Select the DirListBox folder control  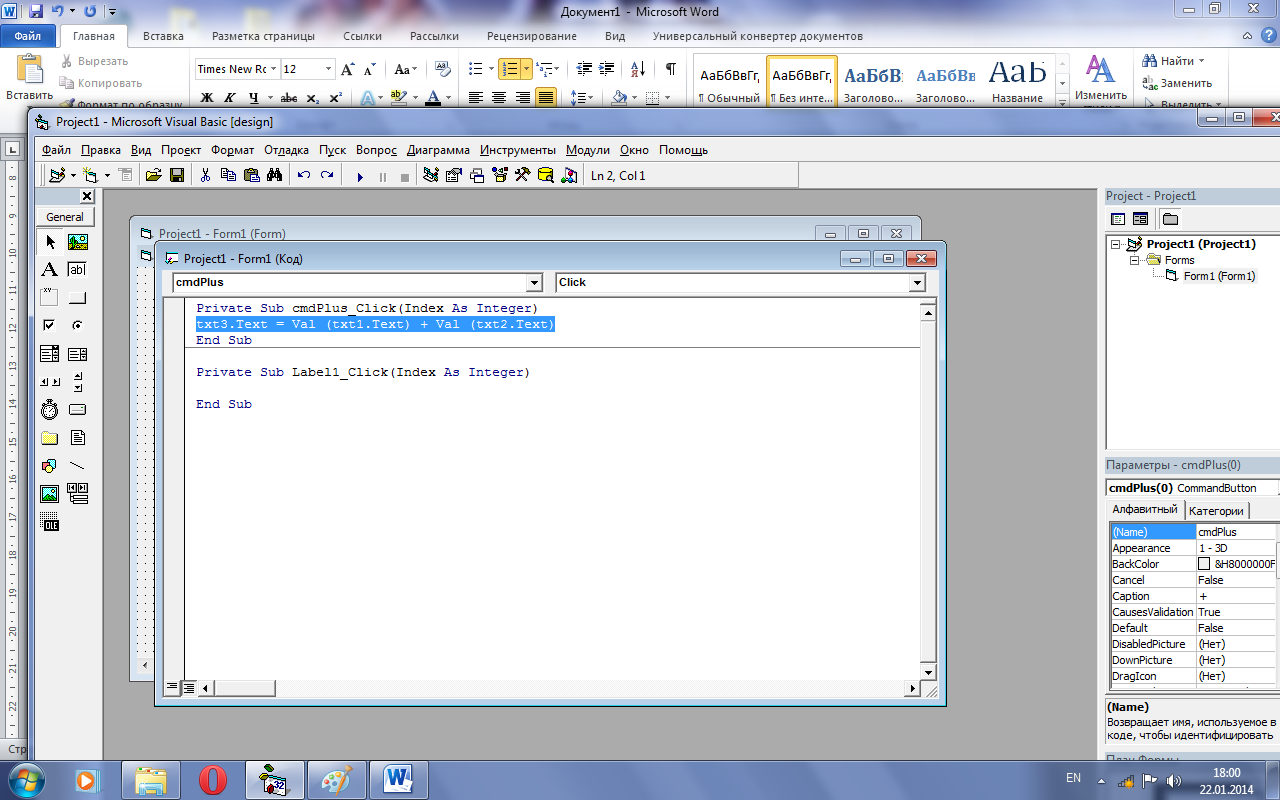click(49, 438)
